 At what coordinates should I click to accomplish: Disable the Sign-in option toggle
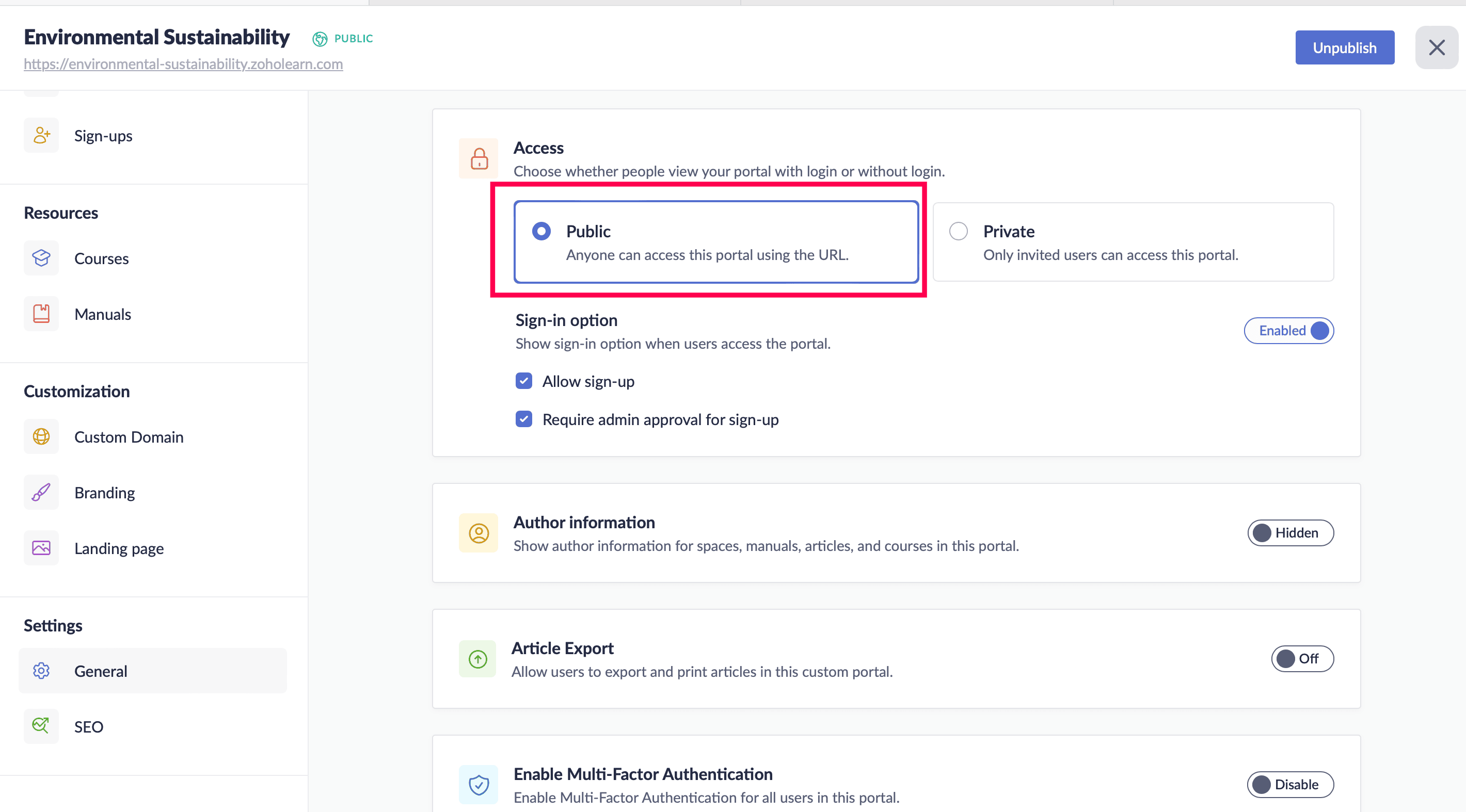point(1288,330)
